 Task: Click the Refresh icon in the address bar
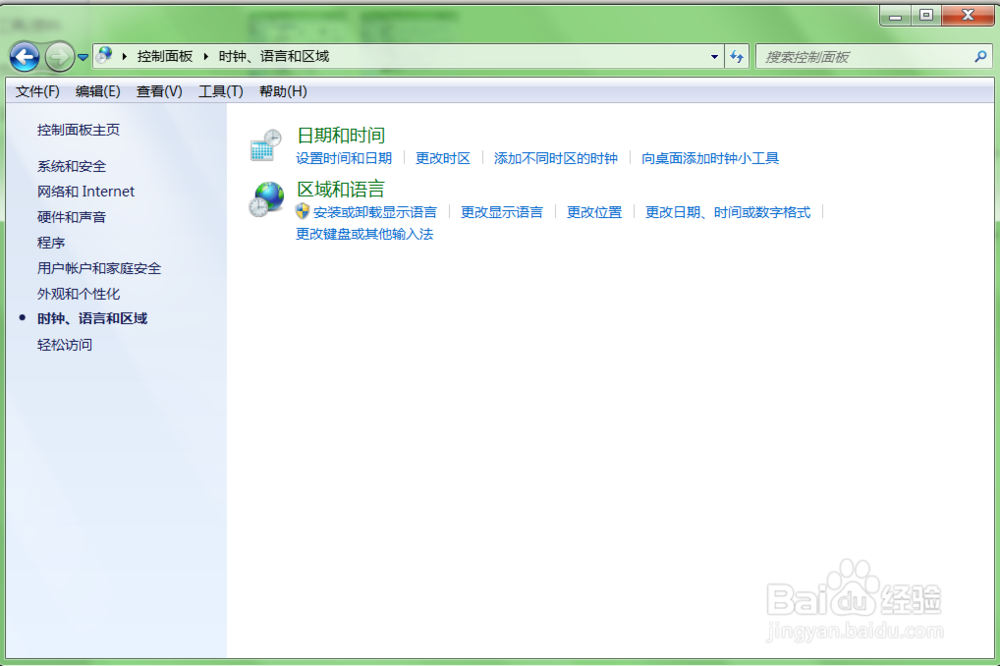[x=737, y=56]
